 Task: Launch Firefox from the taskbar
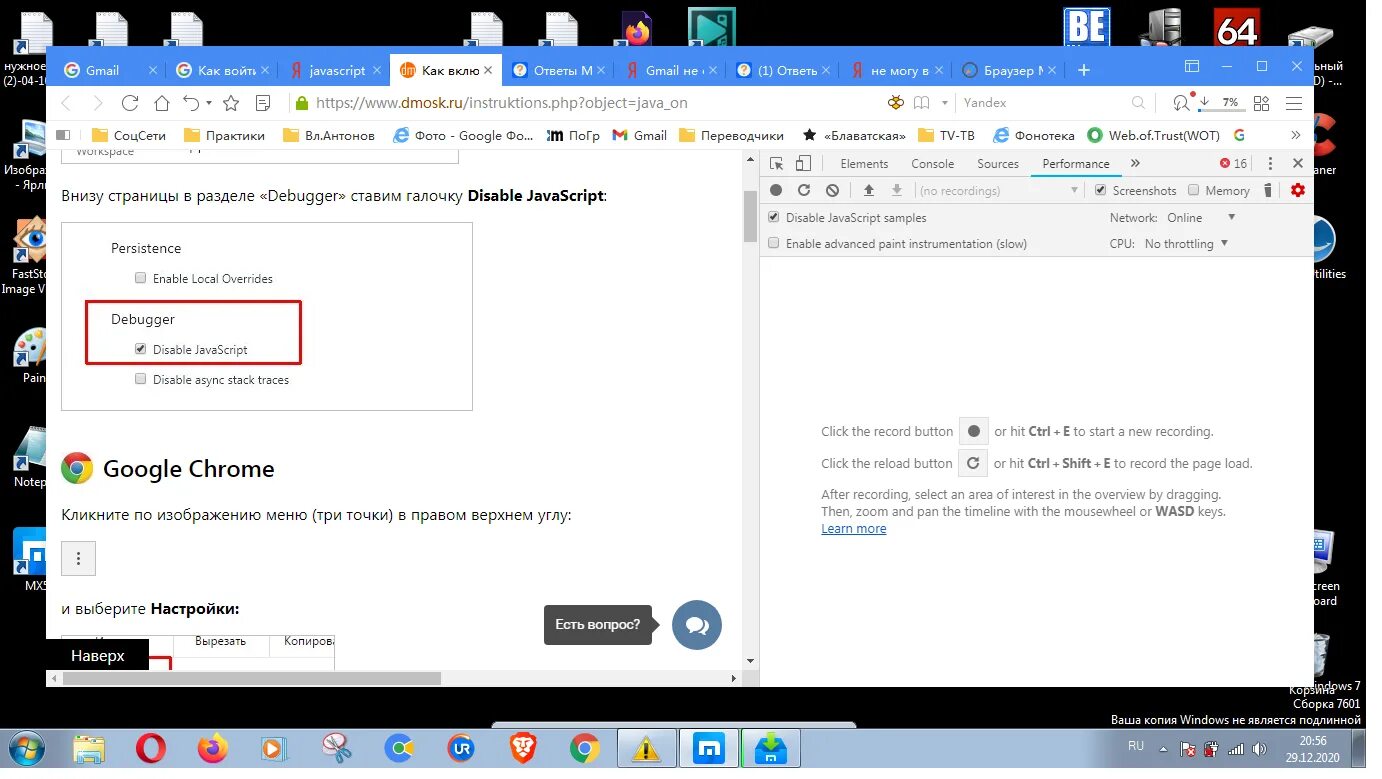pos(212,748)
